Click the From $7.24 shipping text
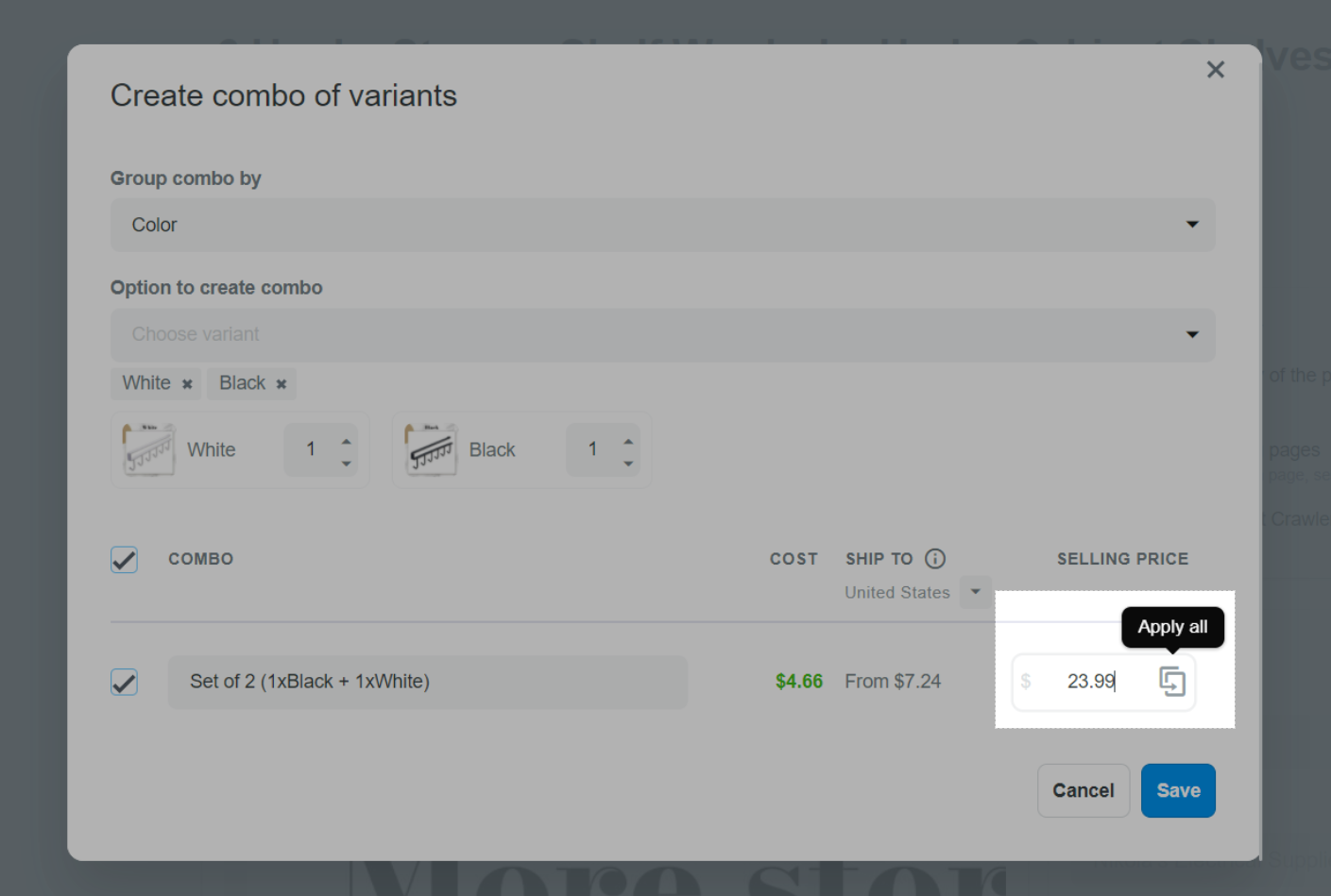Viewport: 1331px width, 896px height. coord(893,682)
